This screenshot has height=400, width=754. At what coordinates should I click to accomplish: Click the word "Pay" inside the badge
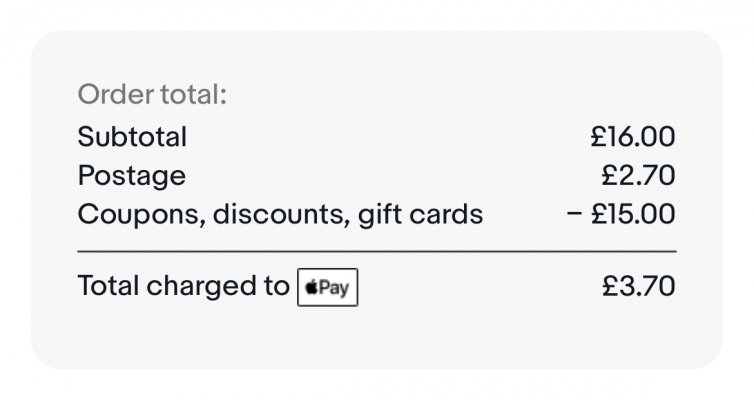point(335,288)
